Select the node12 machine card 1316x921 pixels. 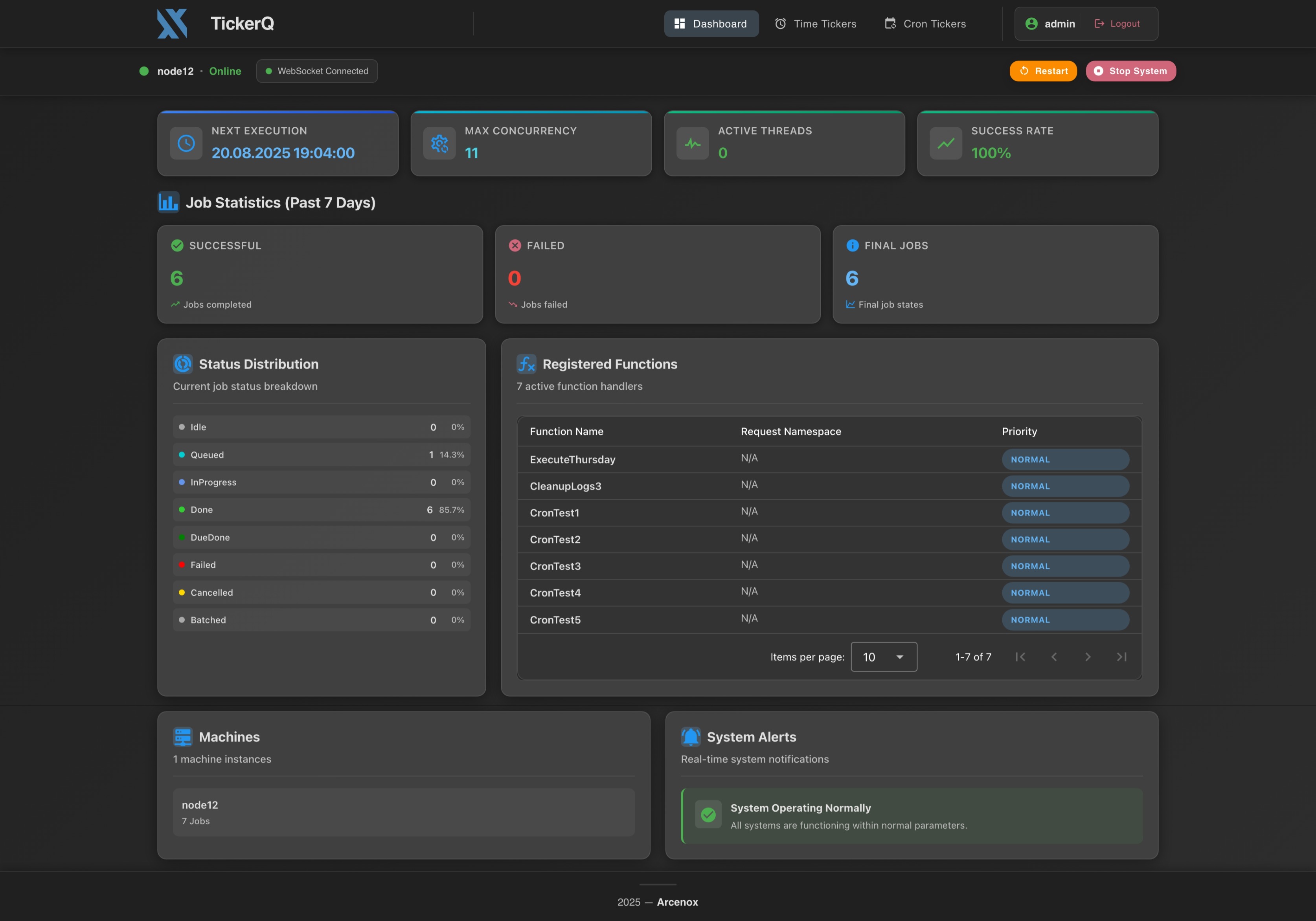point(404,811)
